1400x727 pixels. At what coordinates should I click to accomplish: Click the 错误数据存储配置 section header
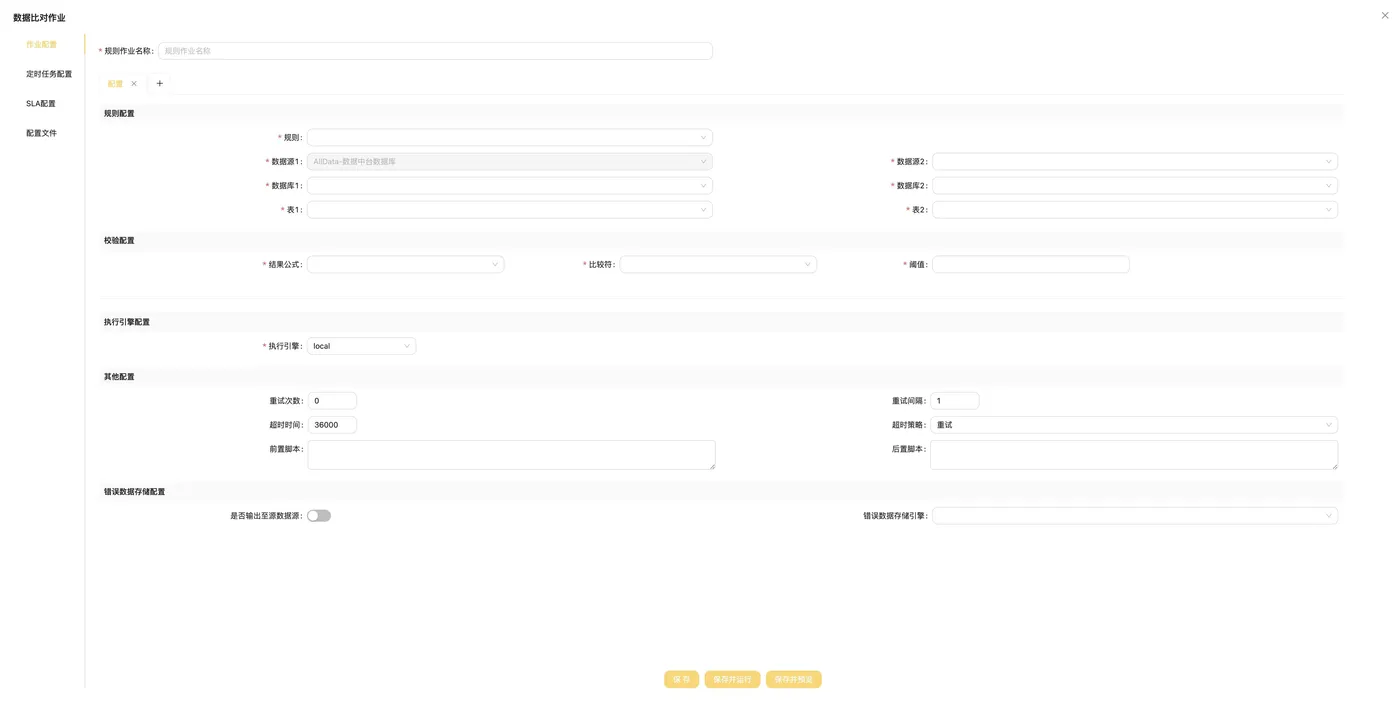(134, 492)
